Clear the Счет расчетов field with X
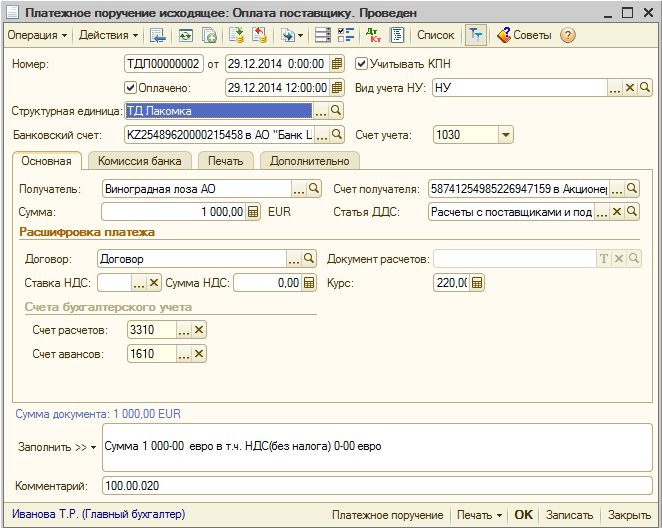The width and height of the screenshot is (662, 528). tap(199, 330)
